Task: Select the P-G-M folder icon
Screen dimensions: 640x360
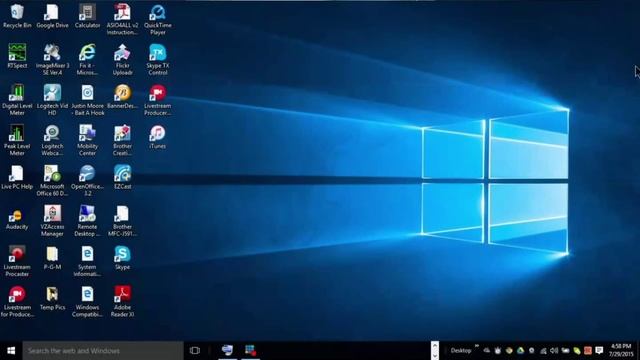Action: [52, 258]
